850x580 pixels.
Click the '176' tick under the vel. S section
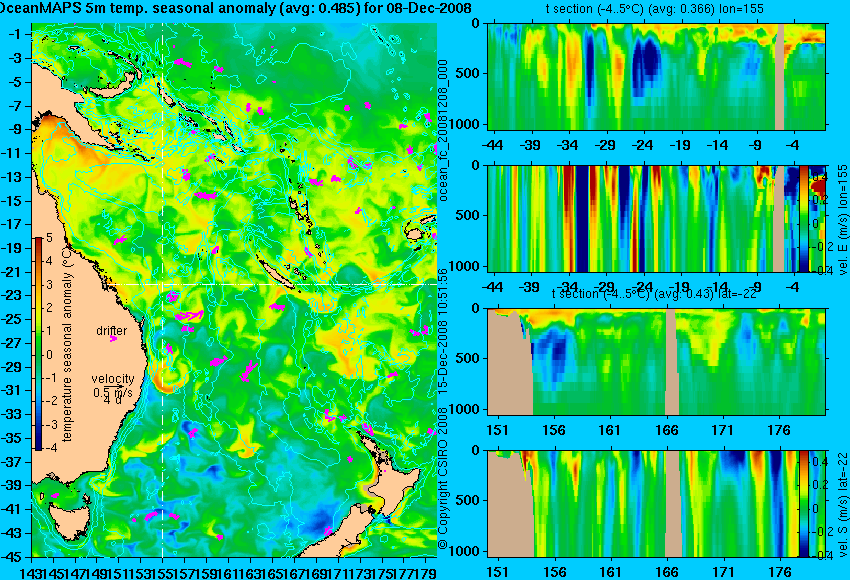pyautogui.click(x=780, y=572)
